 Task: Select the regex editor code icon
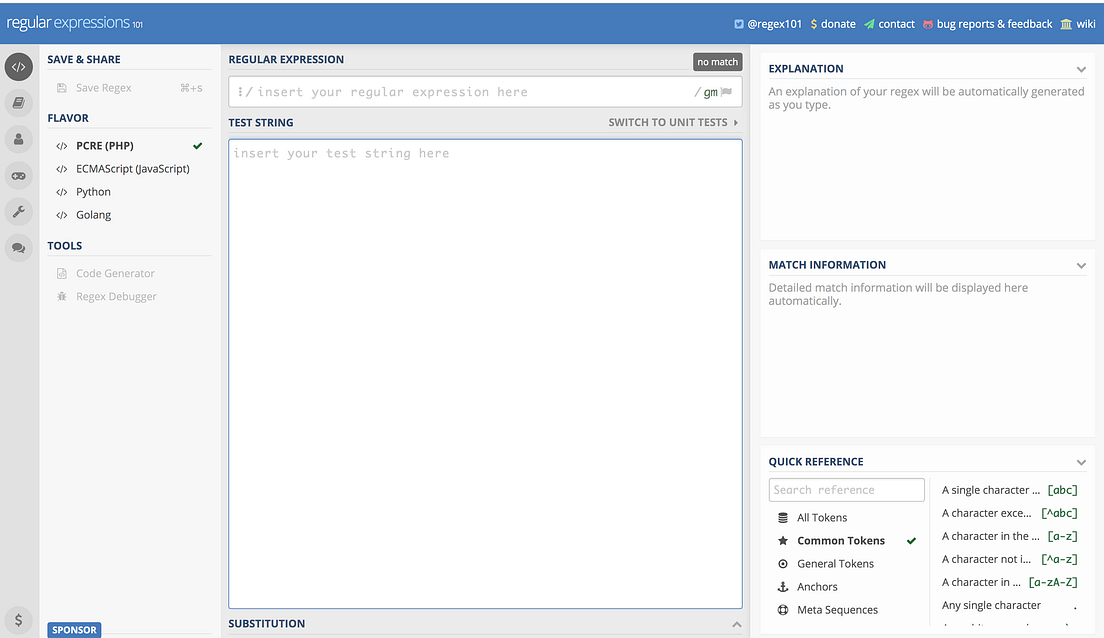coord(18,66)
